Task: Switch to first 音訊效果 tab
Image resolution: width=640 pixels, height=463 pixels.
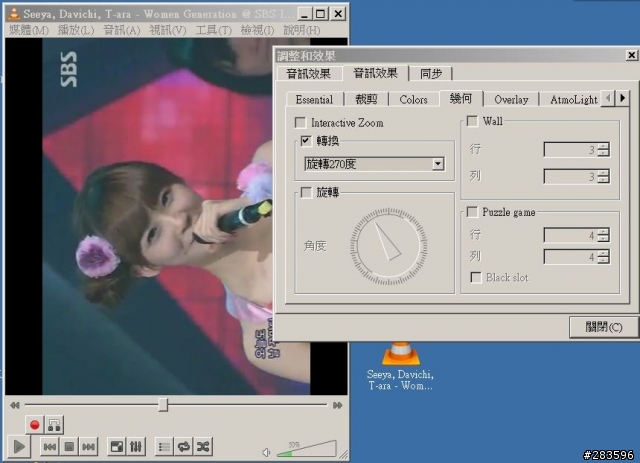Action: tap(309, 74)
